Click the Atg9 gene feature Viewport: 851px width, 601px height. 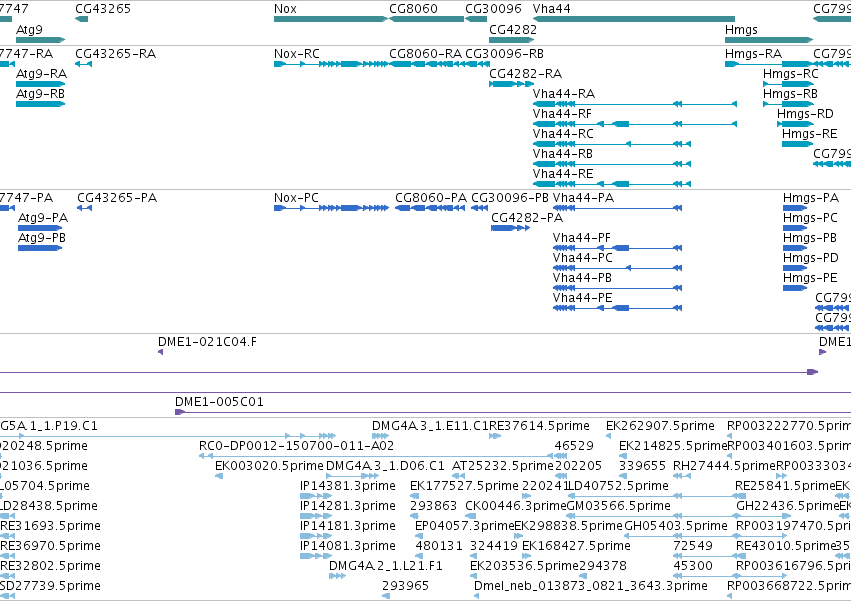41,40
